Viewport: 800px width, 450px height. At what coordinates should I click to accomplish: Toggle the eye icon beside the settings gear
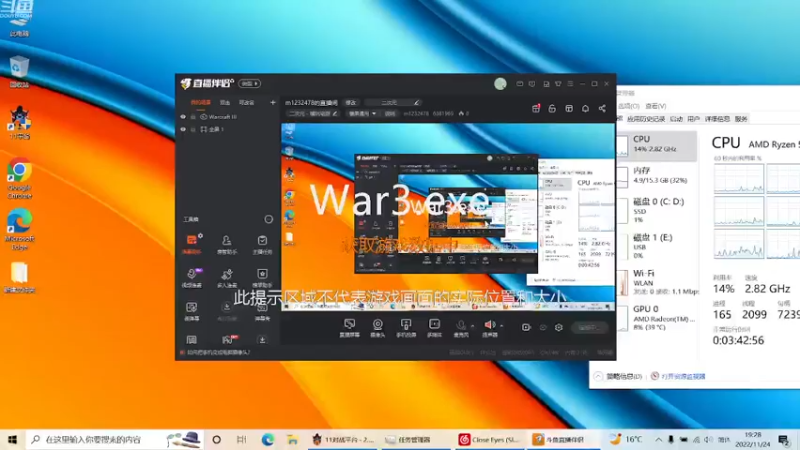coord(543,327)
